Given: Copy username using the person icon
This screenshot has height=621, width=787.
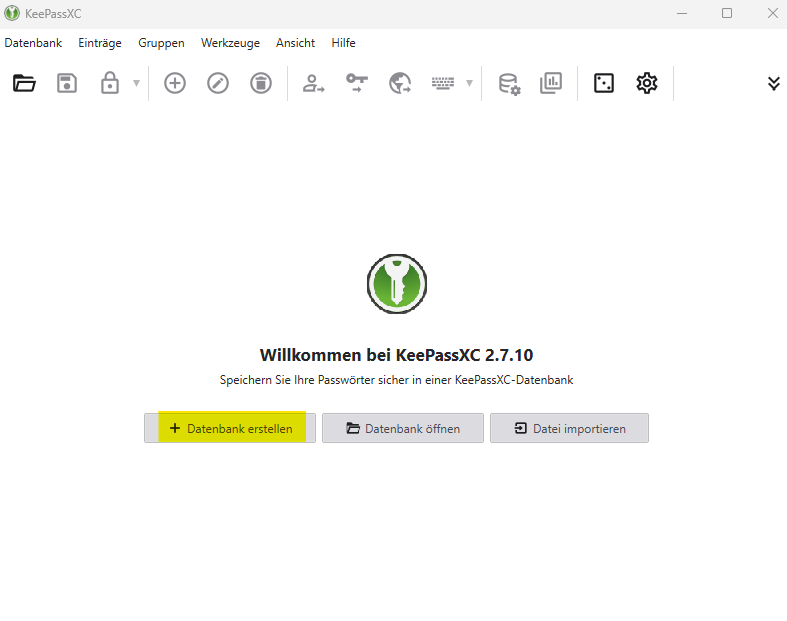Looking at the screenshot, I should click(x=315, y=83).
